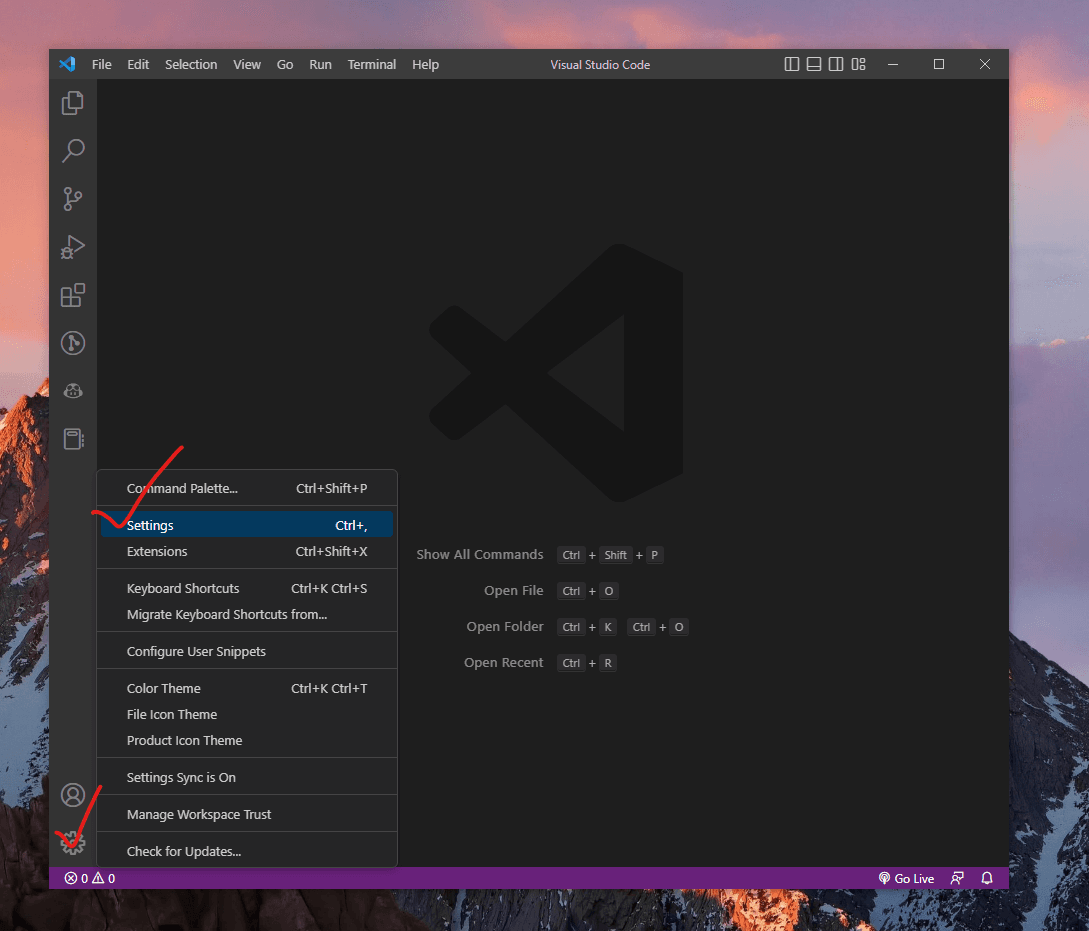Image resolution: width=1089 pixels, height=931 pixels.
Task: Open the Git Graph activity icon
Action: click(73, 343)
